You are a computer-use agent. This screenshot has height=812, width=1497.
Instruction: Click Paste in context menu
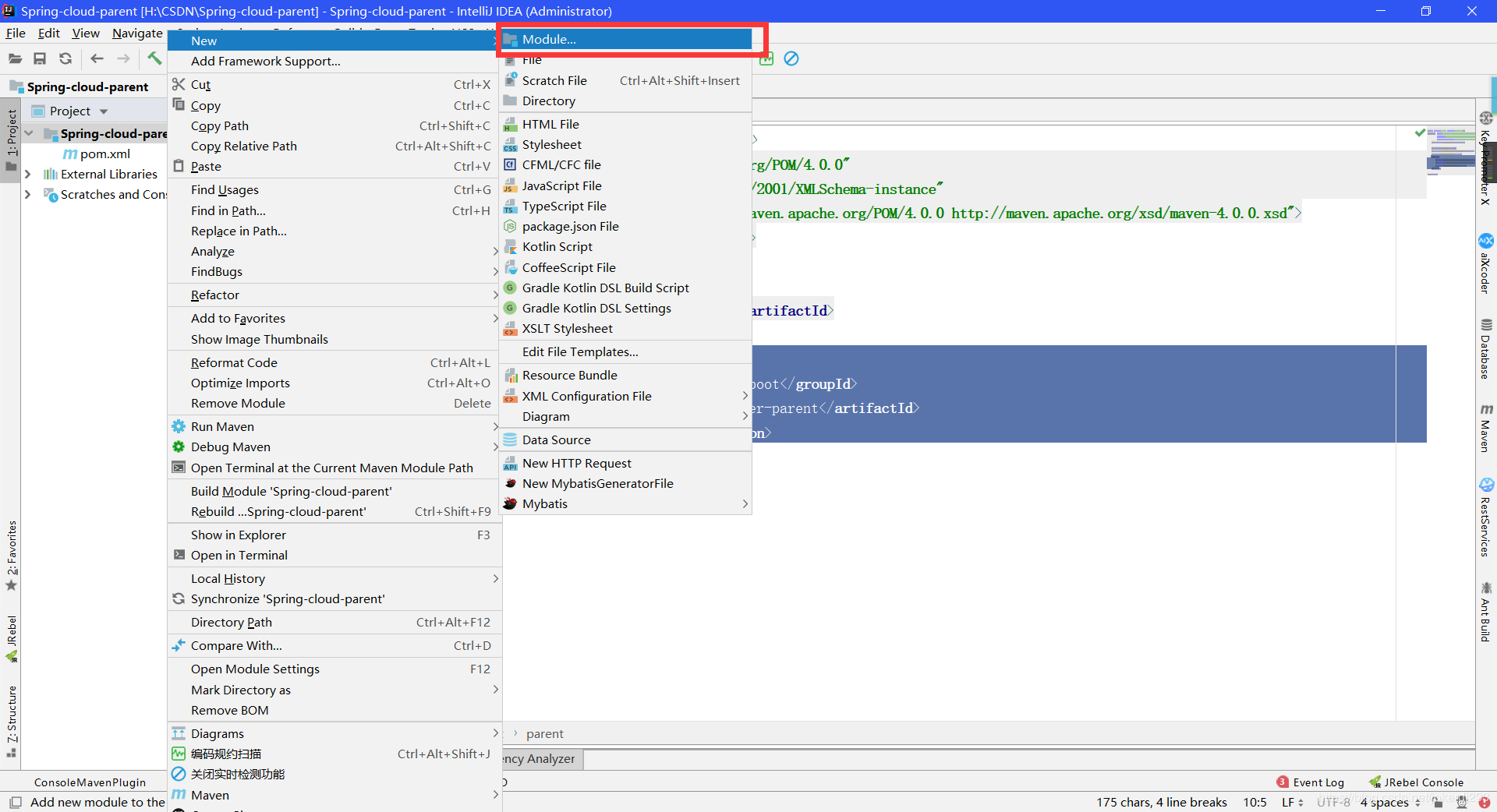click(334, 166)
